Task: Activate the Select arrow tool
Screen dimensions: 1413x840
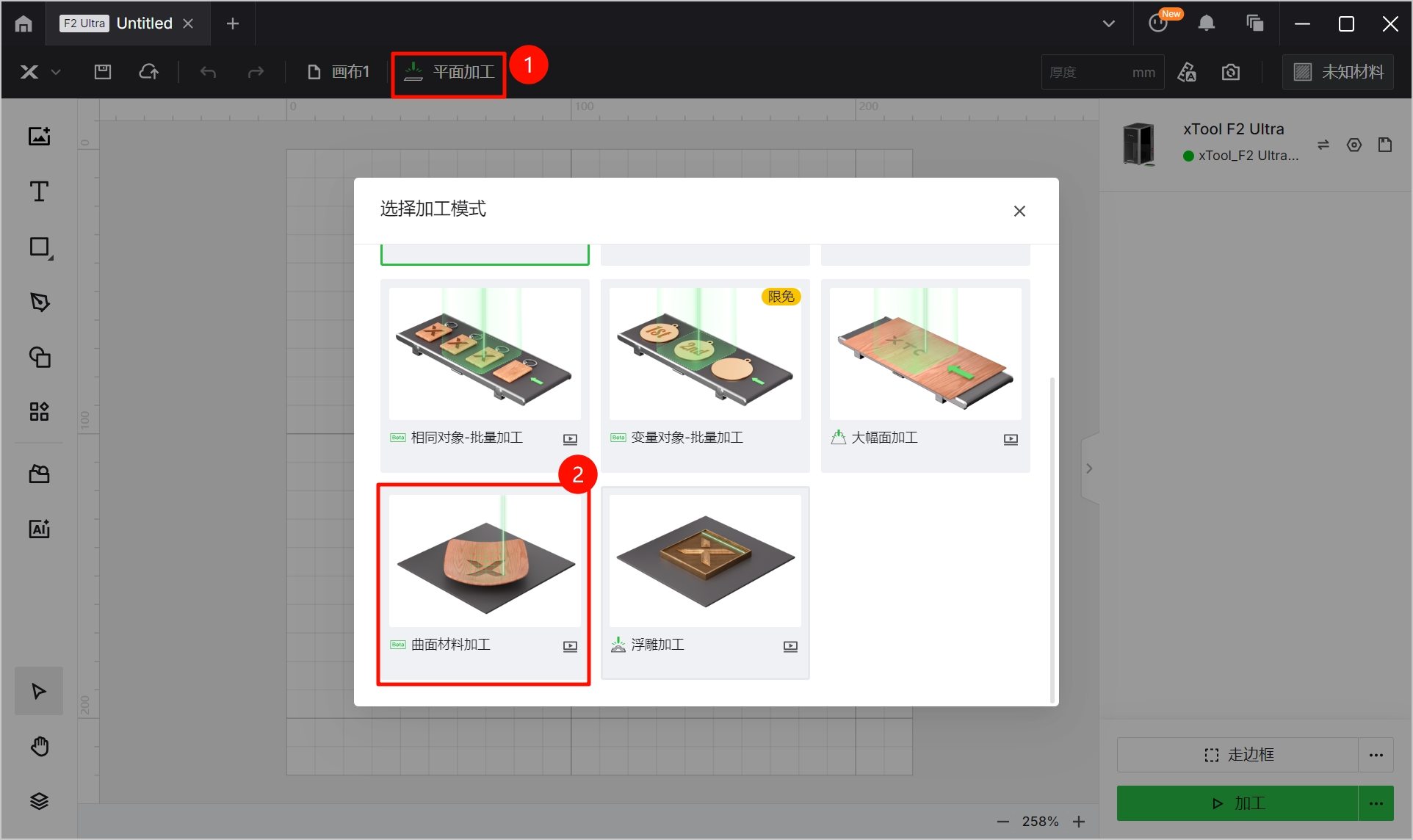Action: click(40, 691)
